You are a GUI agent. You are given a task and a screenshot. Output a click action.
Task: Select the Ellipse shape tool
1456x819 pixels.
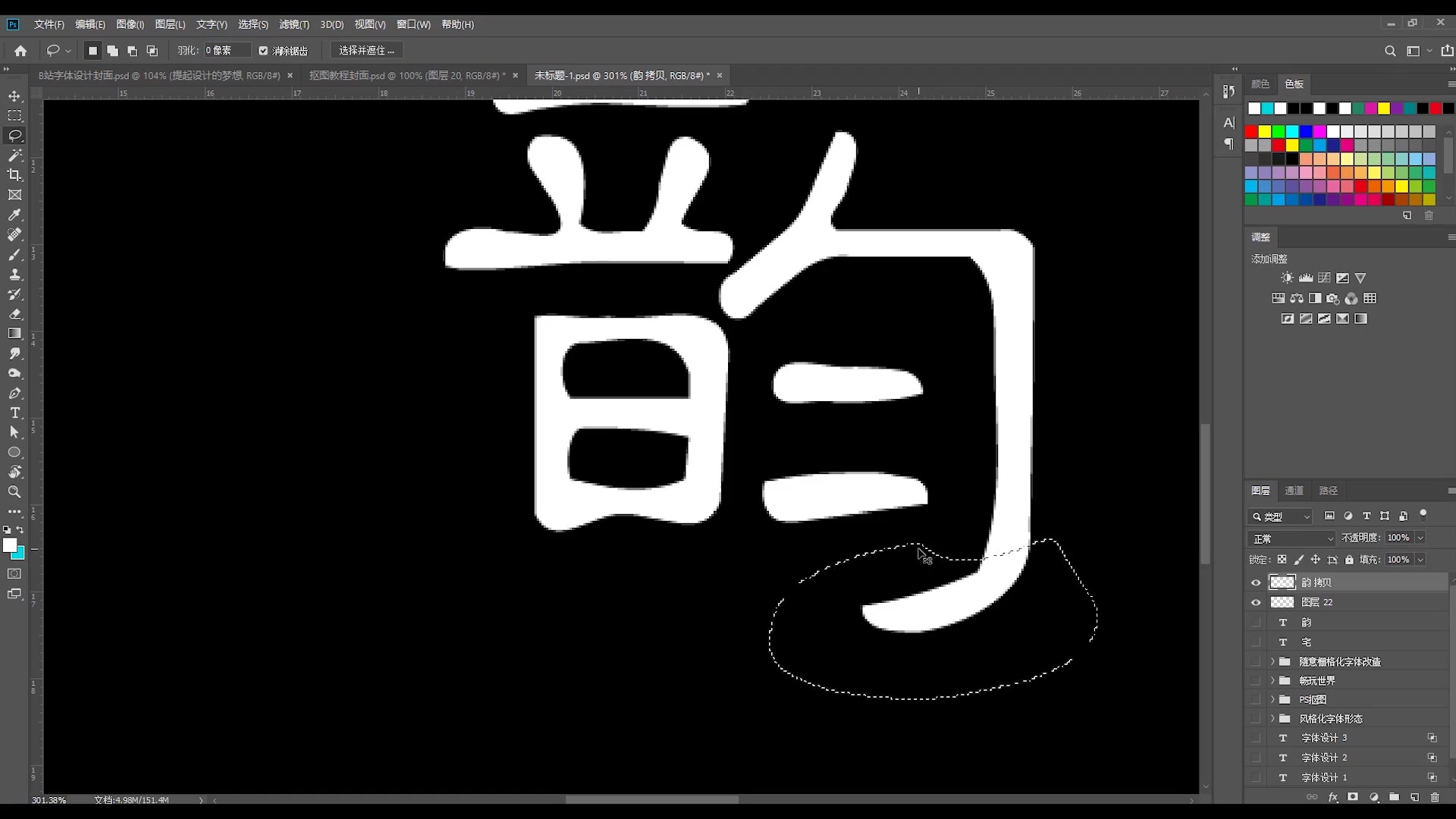14,452
